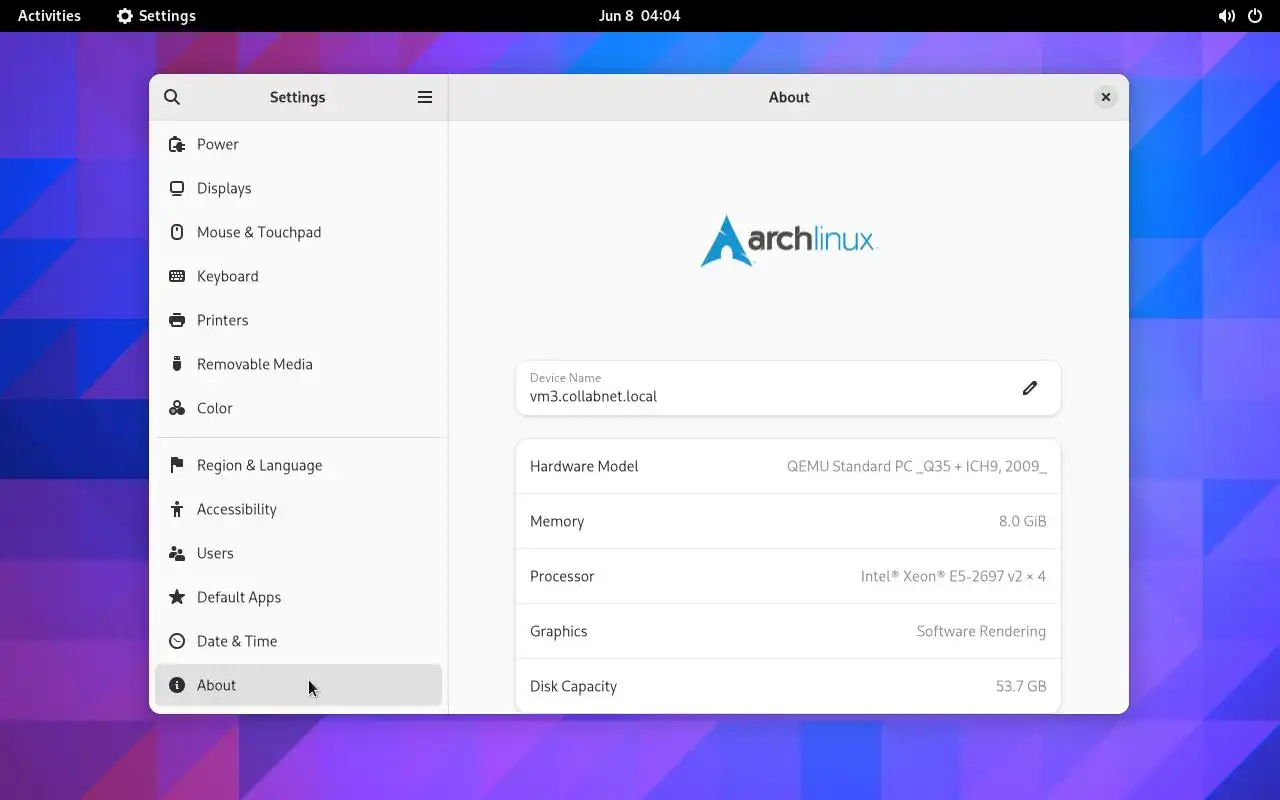Image resolution: width=1280 pixels, height=800 pixels.
Task: Open Accessibility settings
Action: coord(298,509)
